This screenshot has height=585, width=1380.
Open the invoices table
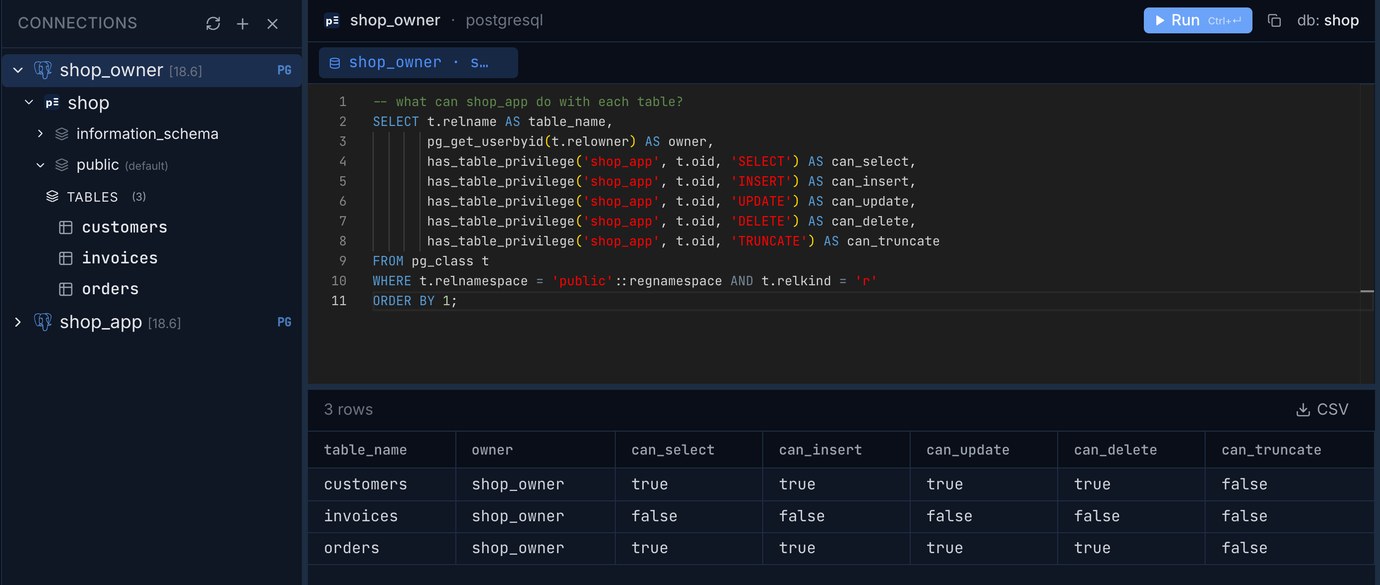pos(120,258)
